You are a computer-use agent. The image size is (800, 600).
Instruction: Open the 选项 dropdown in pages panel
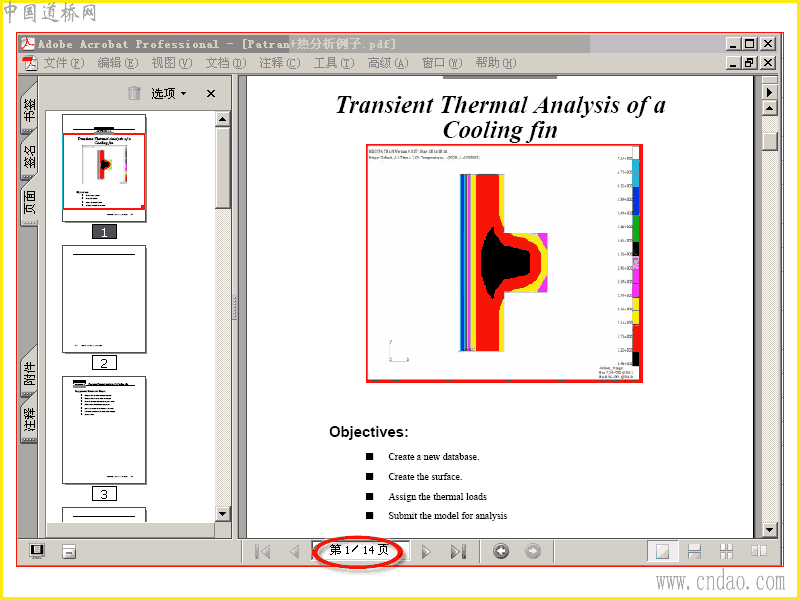168,93
